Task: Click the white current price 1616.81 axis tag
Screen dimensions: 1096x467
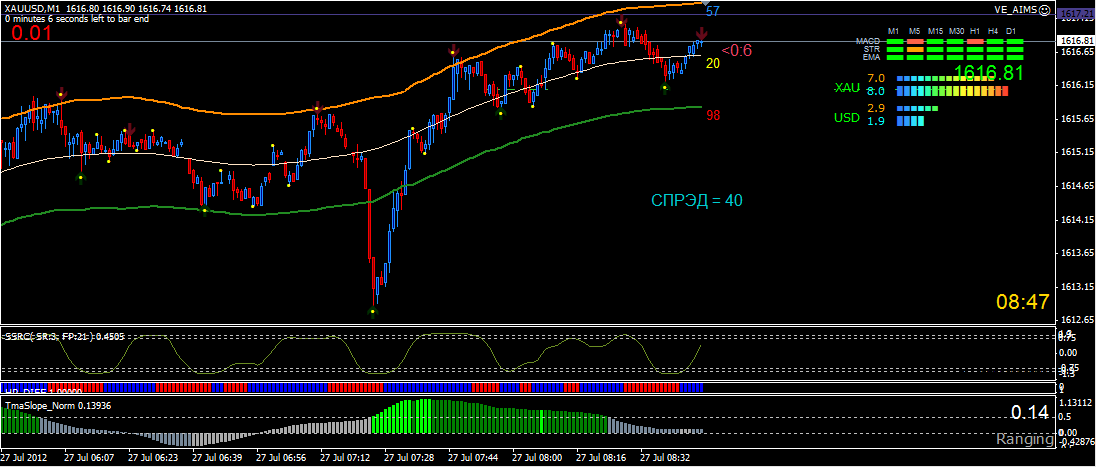Action: click(x=1076, y=41)
